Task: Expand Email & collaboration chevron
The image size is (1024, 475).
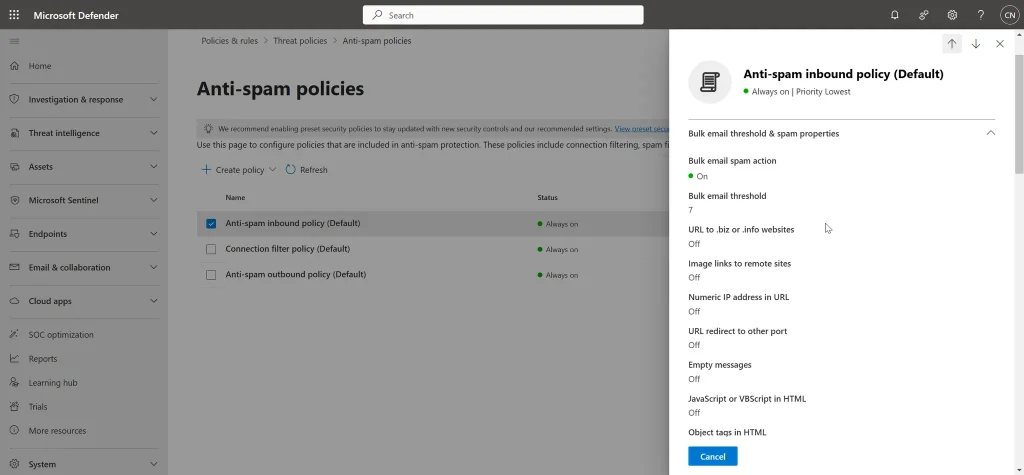Action: (153, 267)
